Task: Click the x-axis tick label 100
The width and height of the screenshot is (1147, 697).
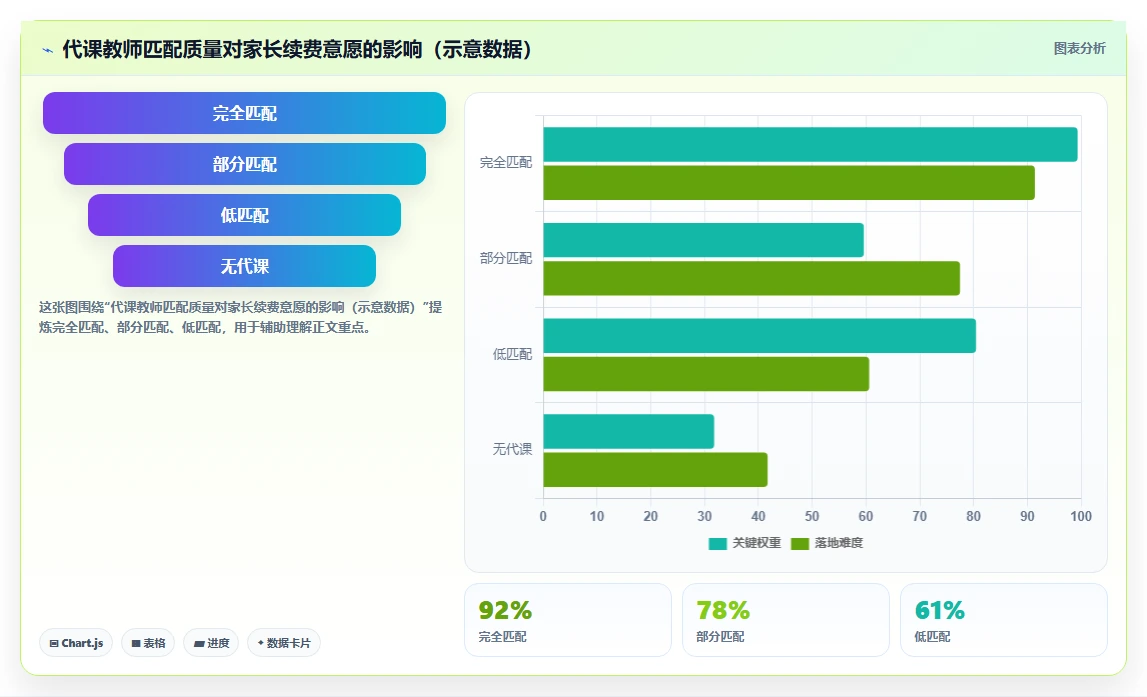Action: (1080, 516)
